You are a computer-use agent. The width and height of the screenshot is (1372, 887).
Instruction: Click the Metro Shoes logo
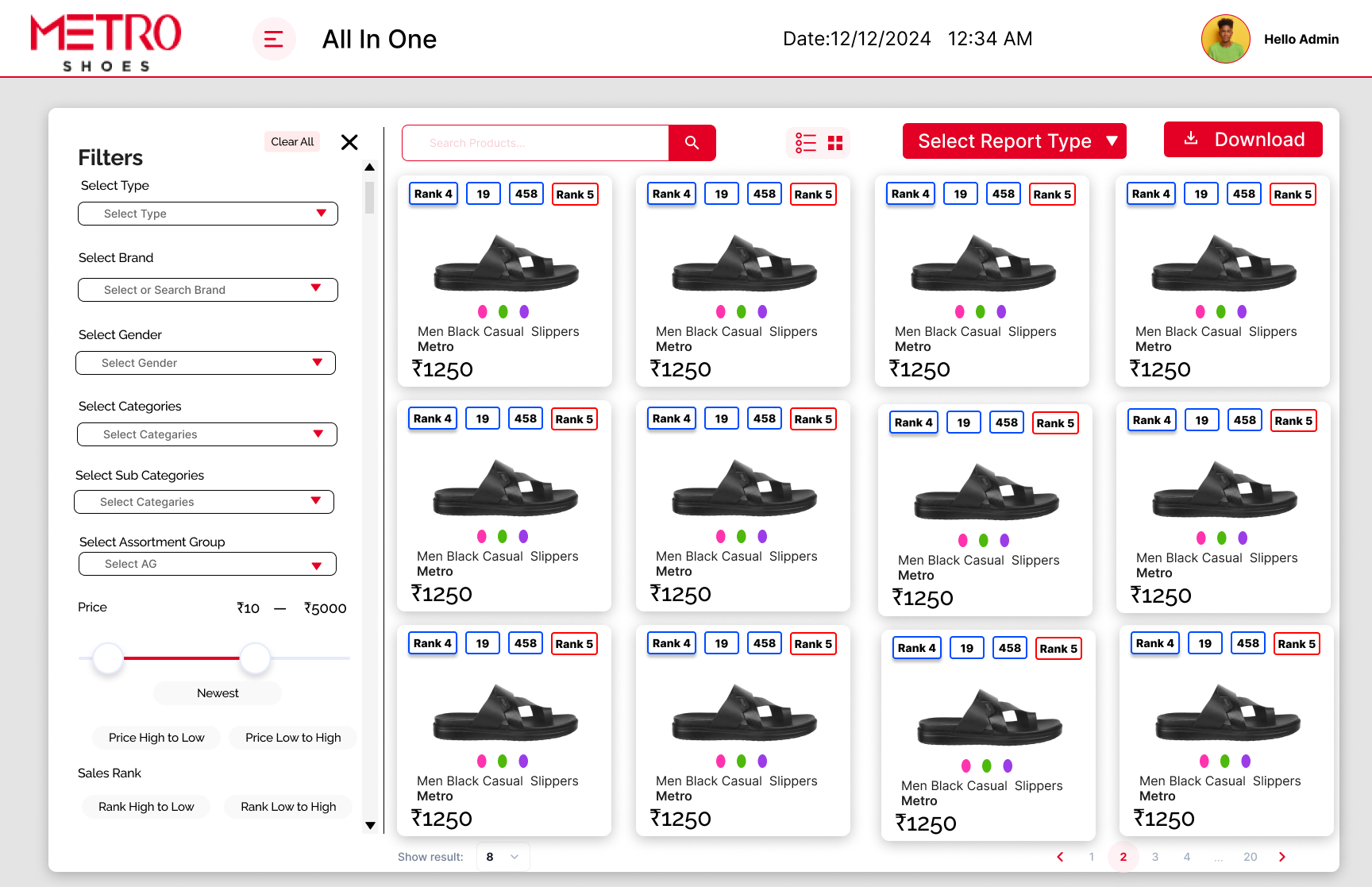[106, 42]
